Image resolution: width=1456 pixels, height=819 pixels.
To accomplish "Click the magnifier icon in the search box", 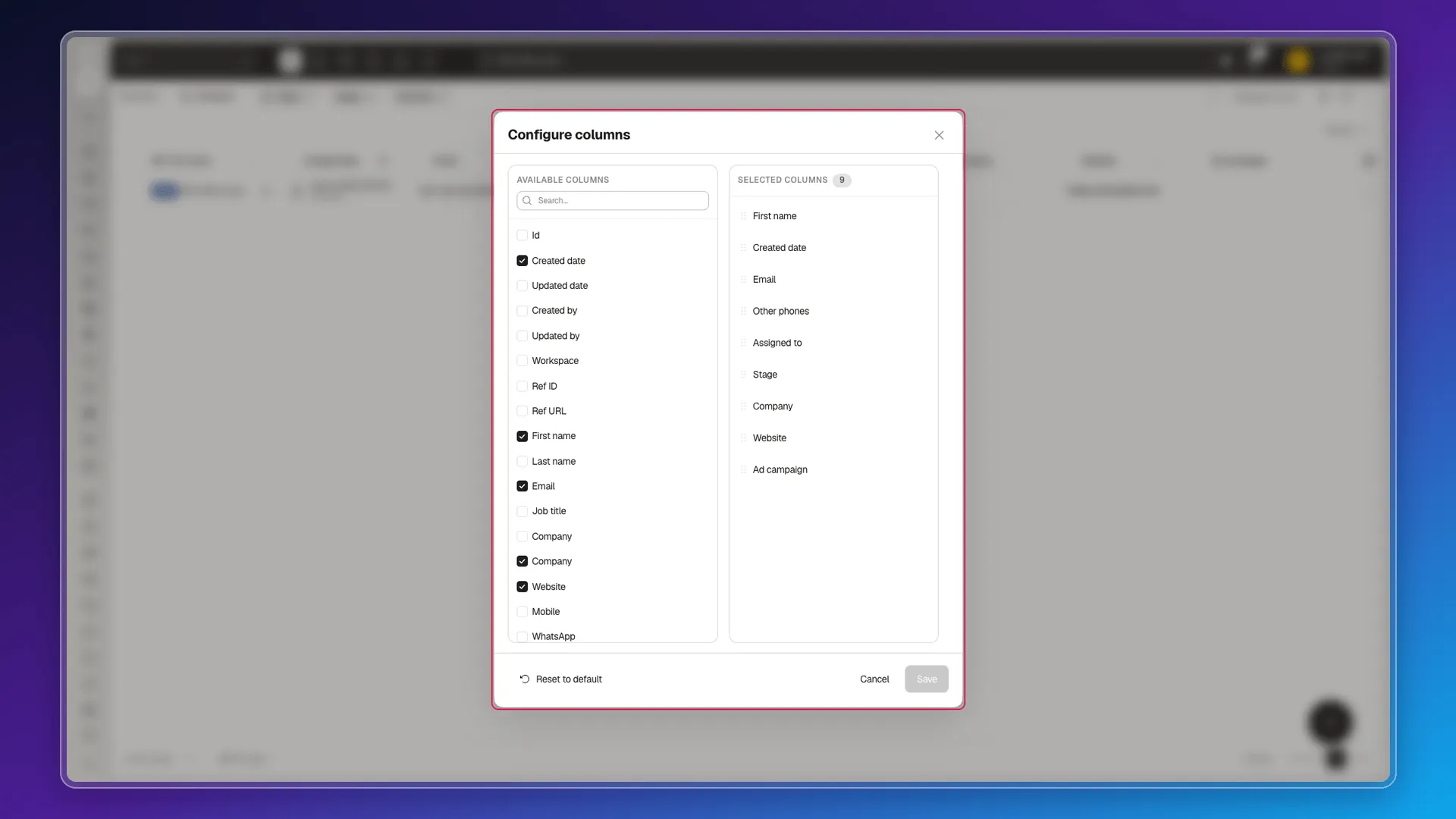I will [x=527, y=201].
